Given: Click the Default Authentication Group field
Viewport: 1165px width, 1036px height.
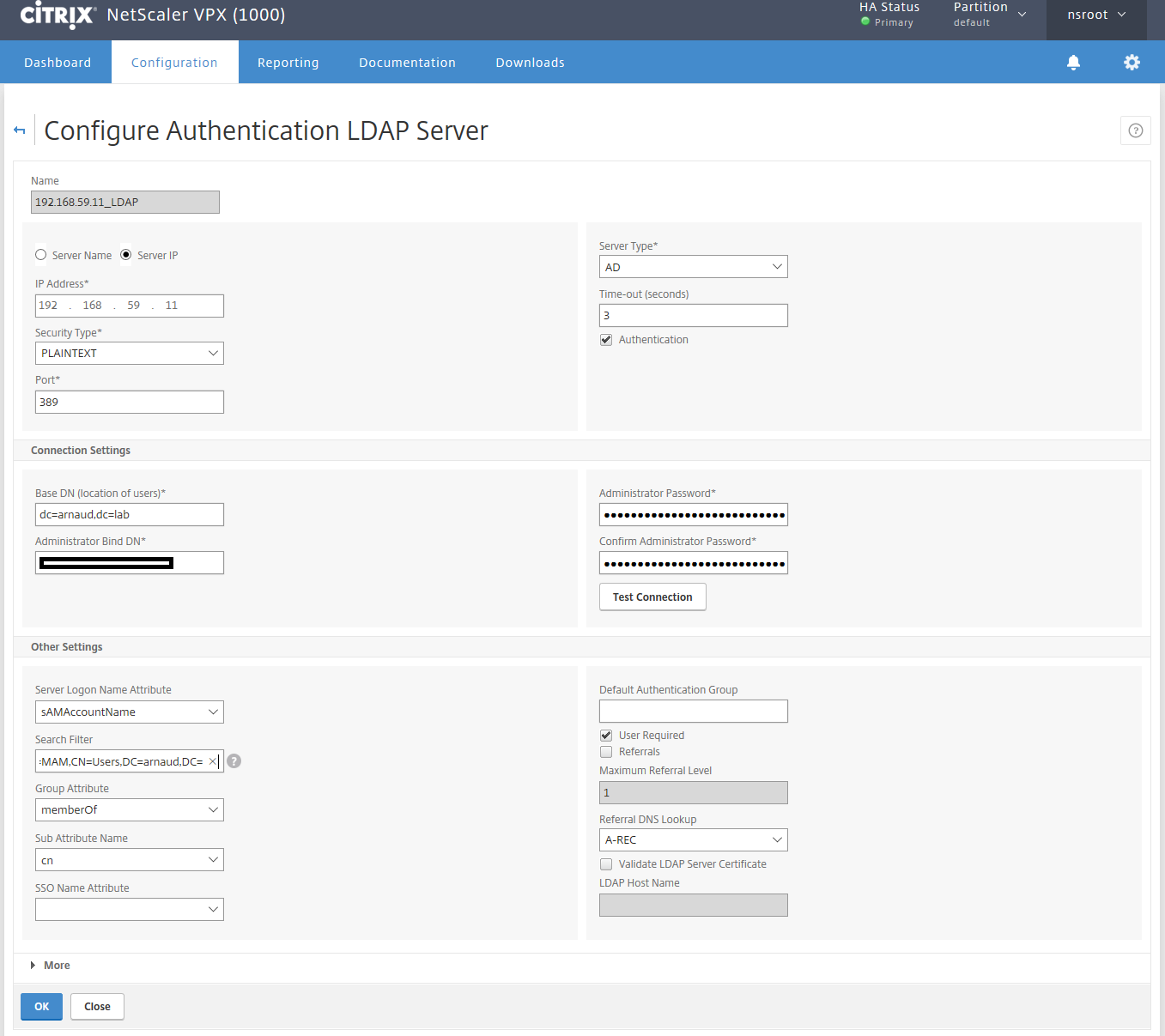Looking at the screenshot, I should (694, 712).
